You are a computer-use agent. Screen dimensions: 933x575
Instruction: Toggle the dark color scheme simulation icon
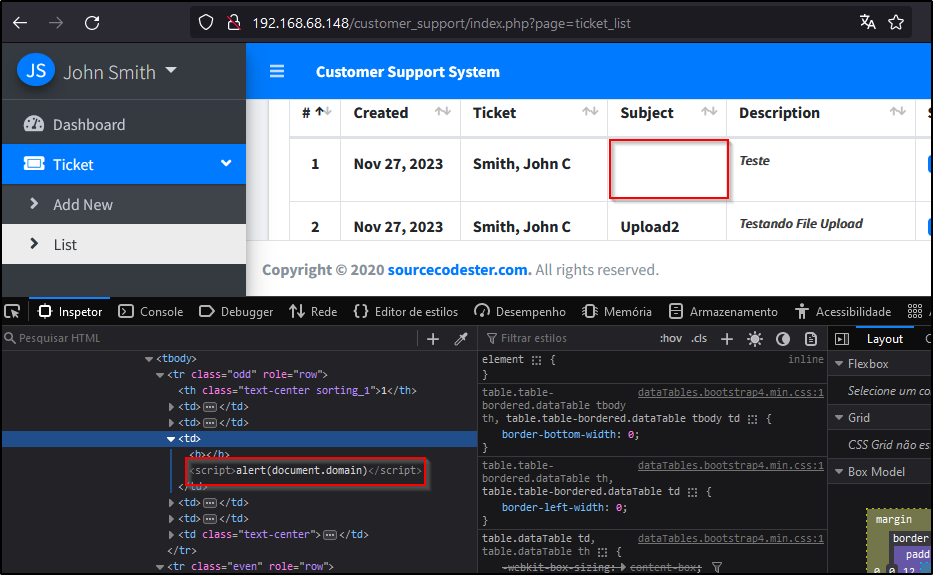coord(782,339)
